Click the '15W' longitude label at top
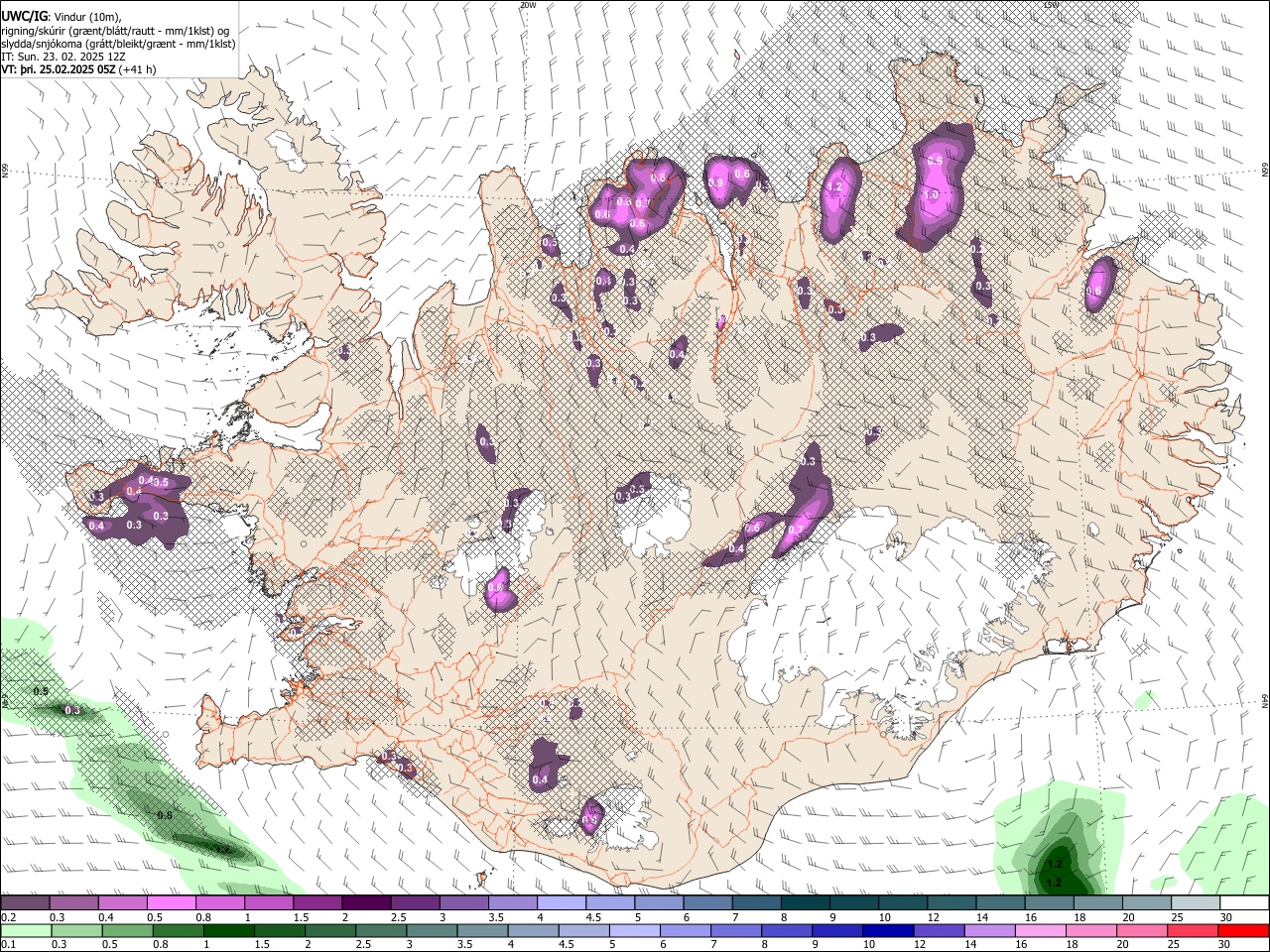This screenshot has height=952, width=1270. [x=1051, y=5]
